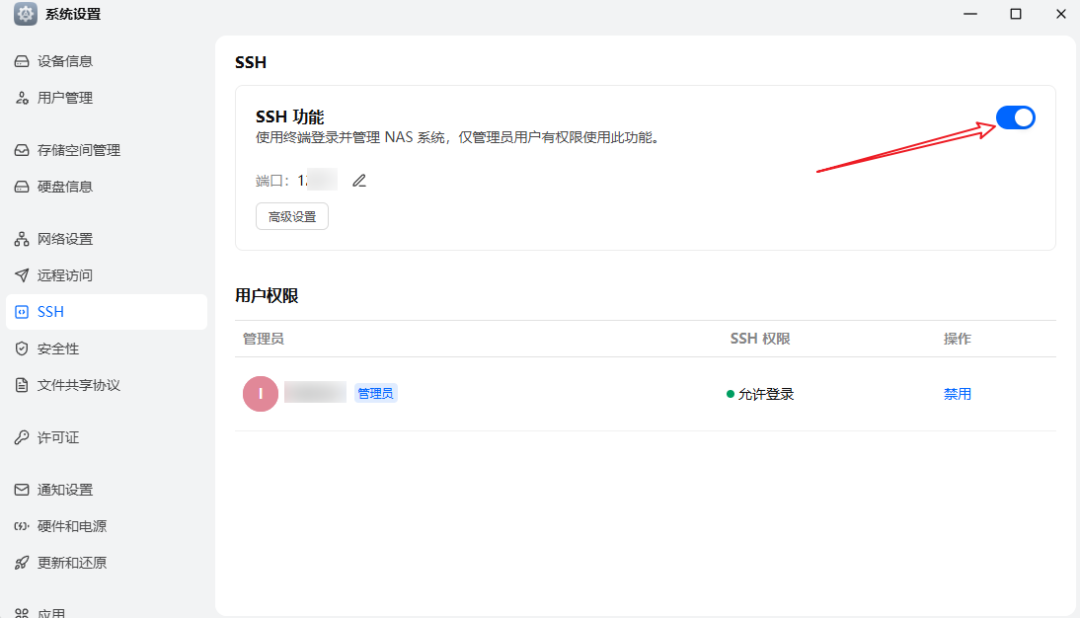The height and width of the screenshot is (618, 1080).
Task: Disable SSH for the admin via 禁用
Action: tap(957, 393)
